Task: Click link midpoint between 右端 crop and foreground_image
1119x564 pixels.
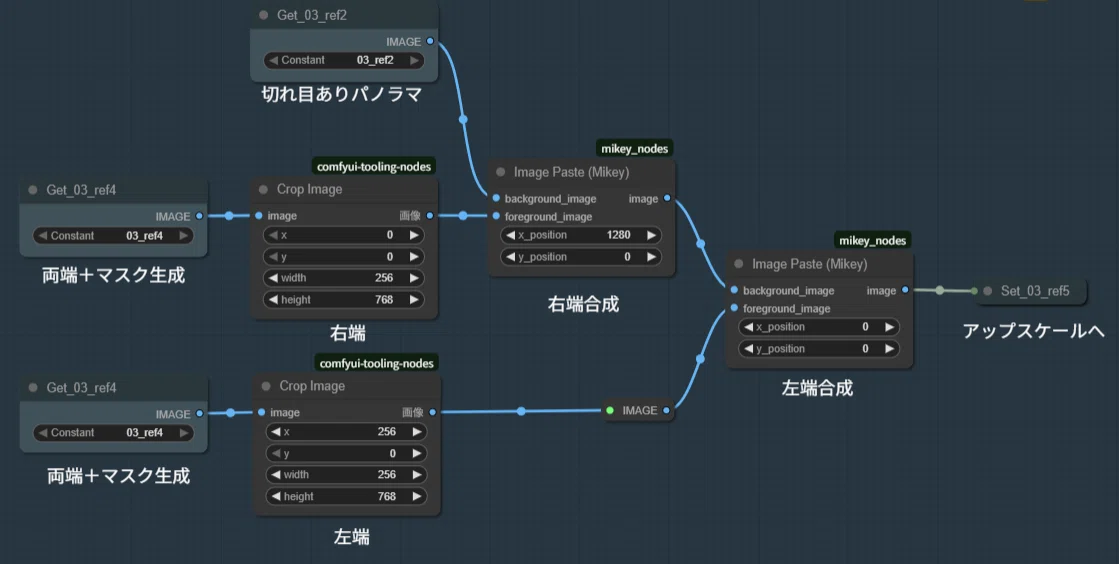Action: (463, 216)
